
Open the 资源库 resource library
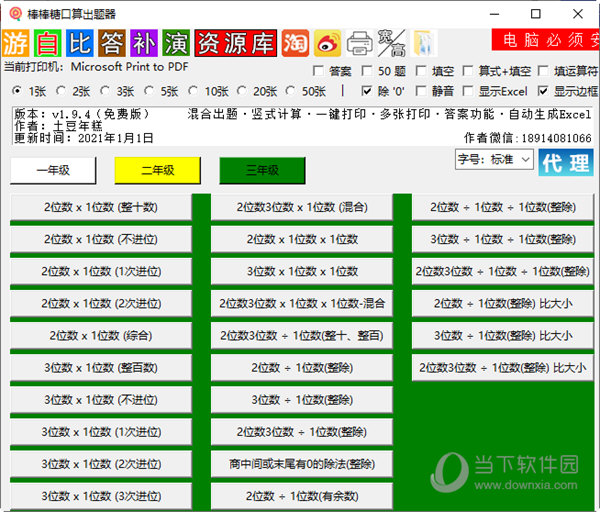[235, 43]
